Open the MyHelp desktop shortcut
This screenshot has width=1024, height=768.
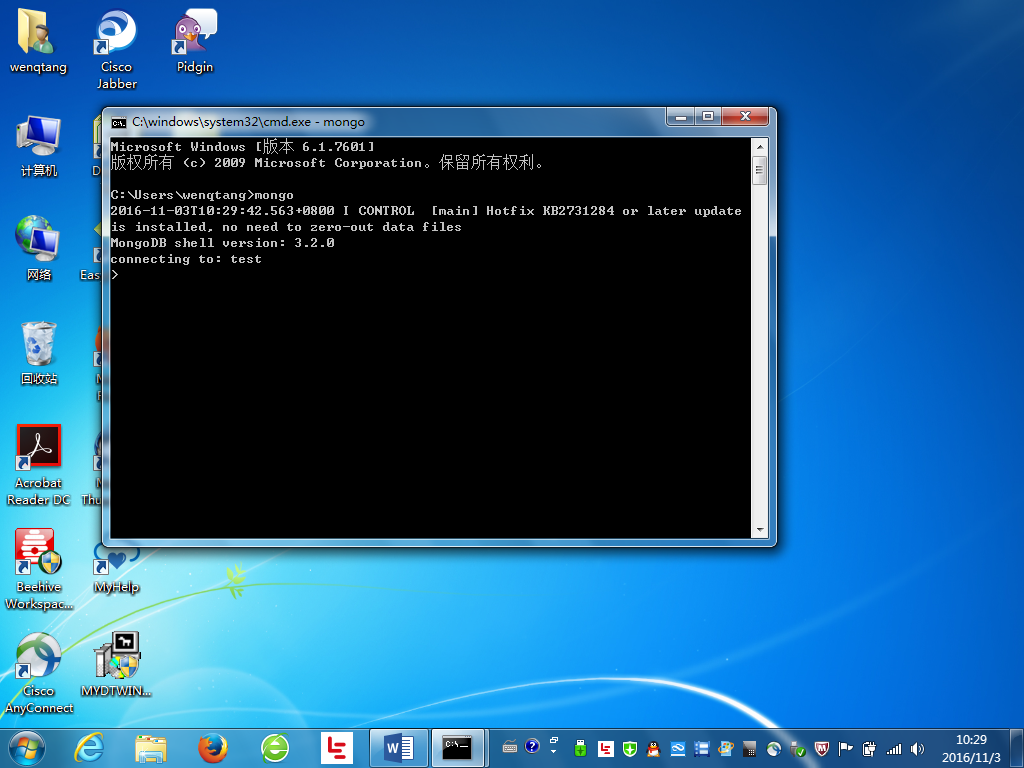tap(116, 569)
